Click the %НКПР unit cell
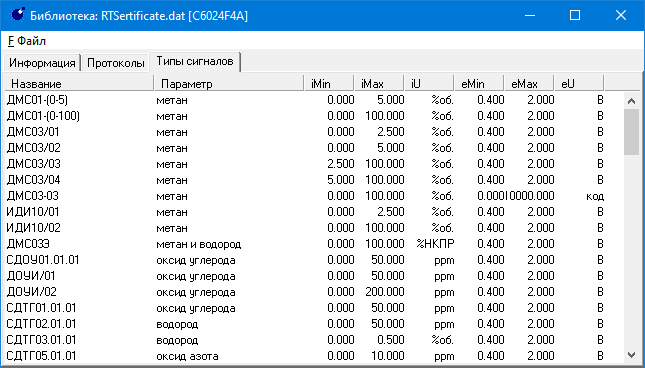 435,244
